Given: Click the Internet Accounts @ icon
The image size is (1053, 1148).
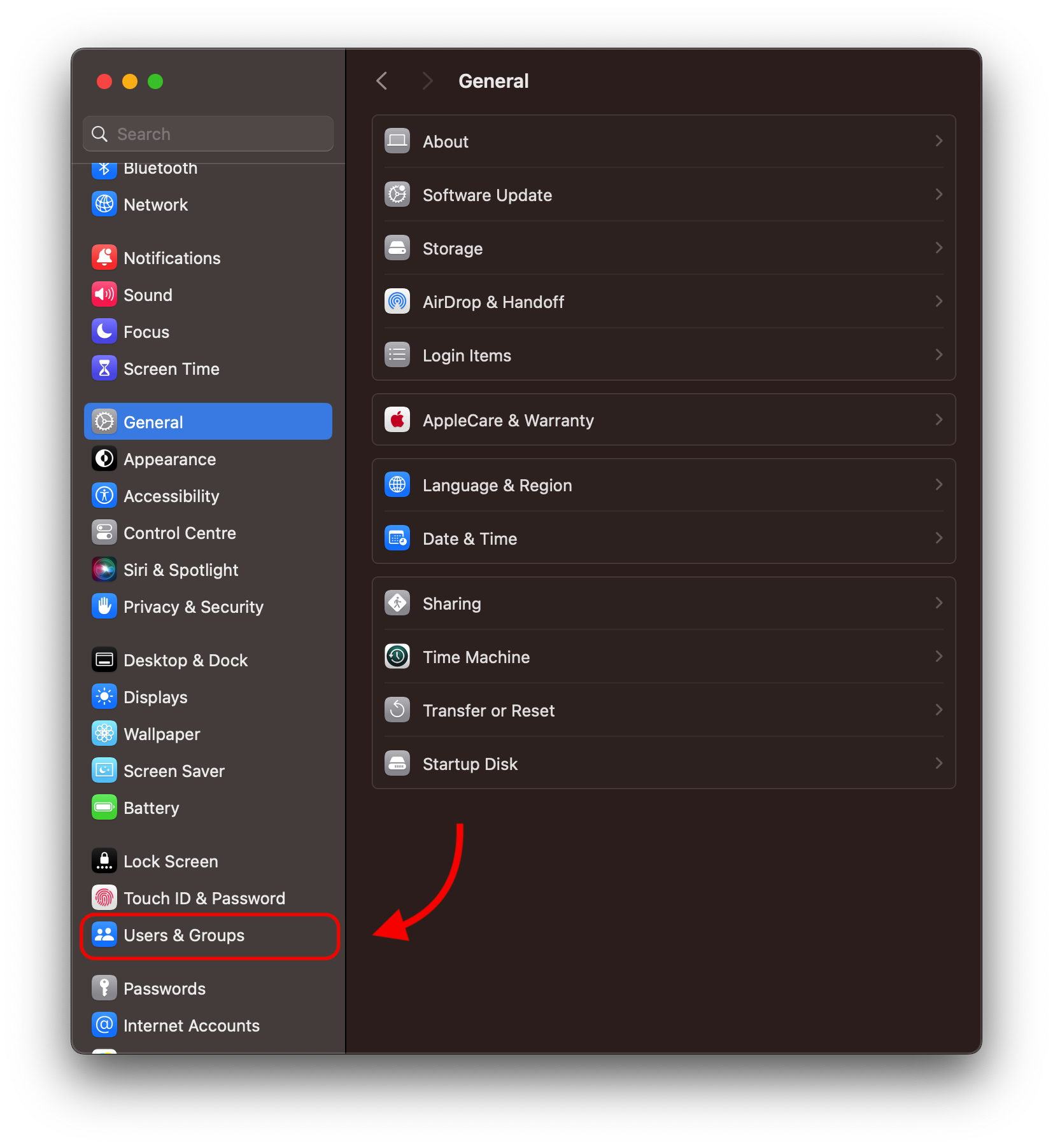Looking at the screenshot, I should 104,1025.
